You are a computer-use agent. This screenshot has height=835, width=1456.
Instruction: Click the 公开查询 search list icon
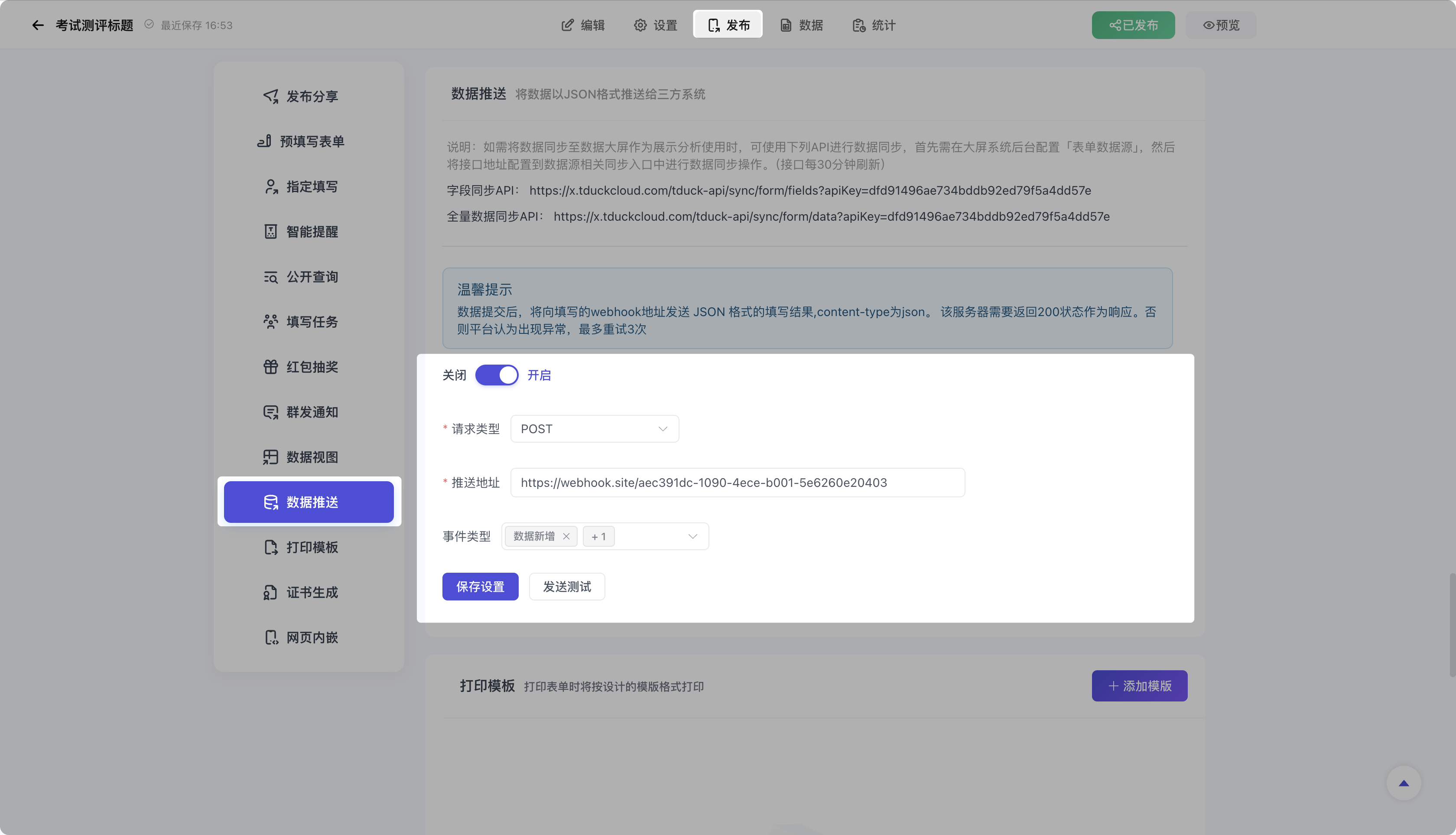coord(270,277)
